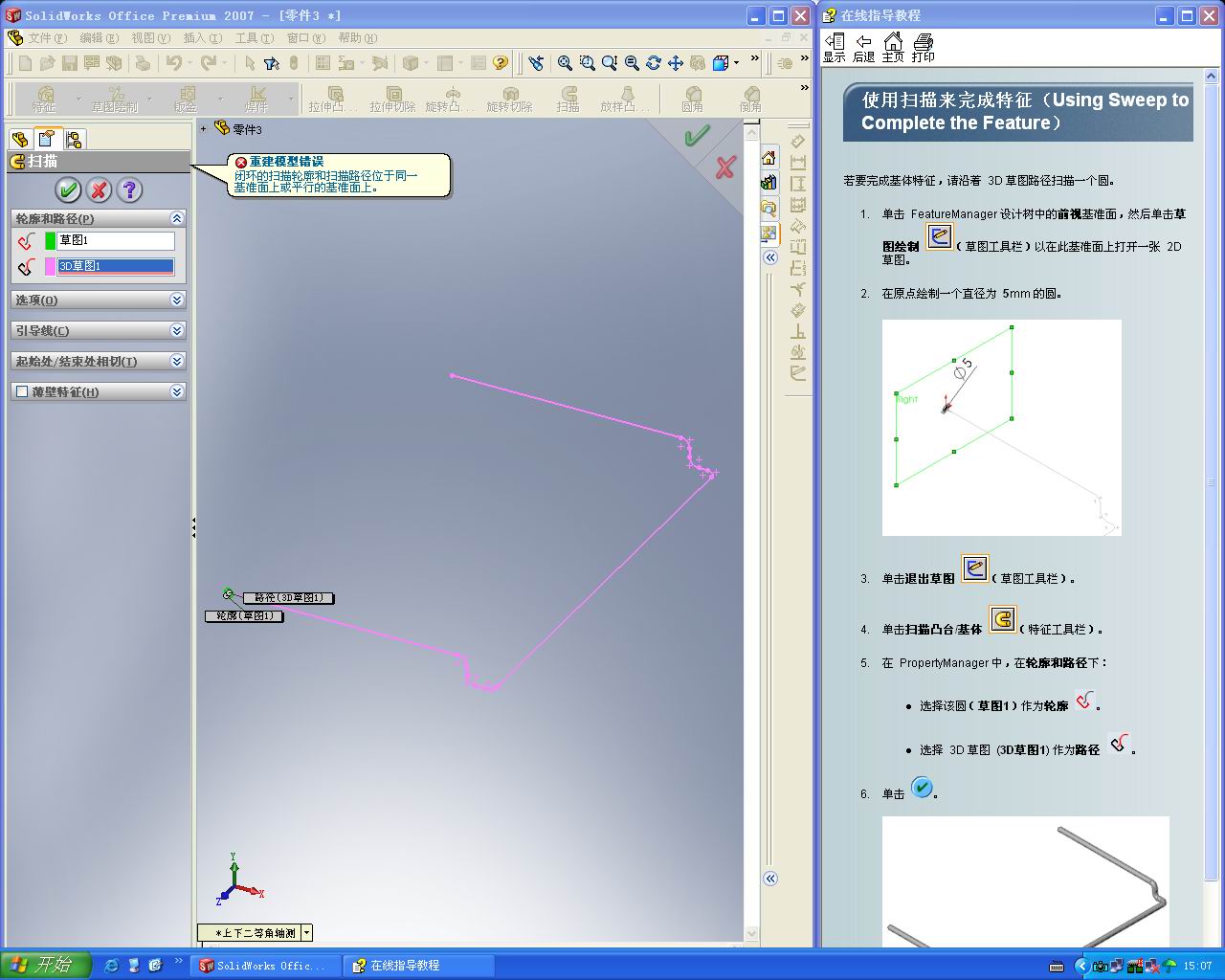
Task: Select the Pan view tool
Action: click(x=675, y=63)
